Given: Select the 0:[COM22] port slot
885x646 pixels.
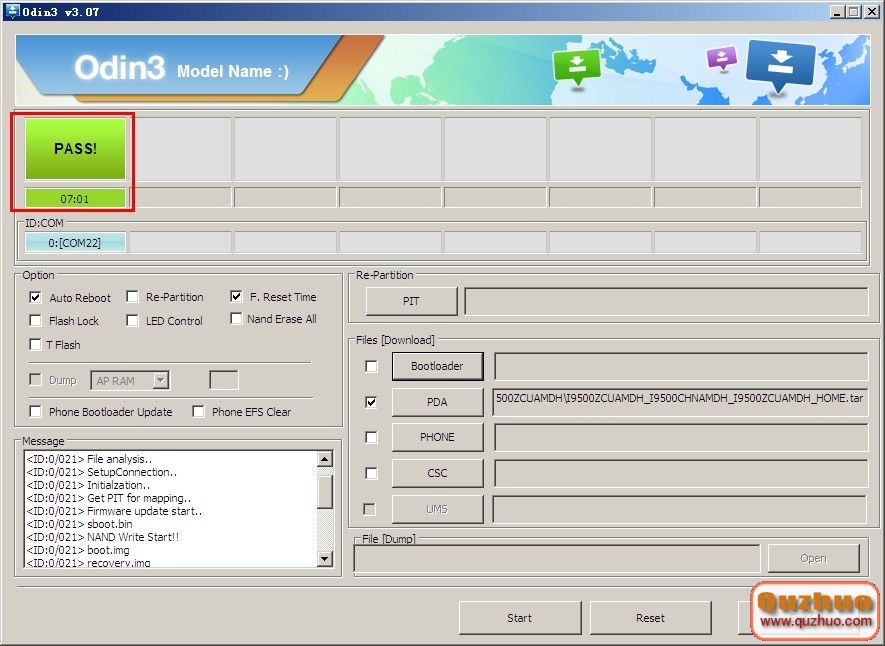Looking at the screenshot, I should coord(75,243).
